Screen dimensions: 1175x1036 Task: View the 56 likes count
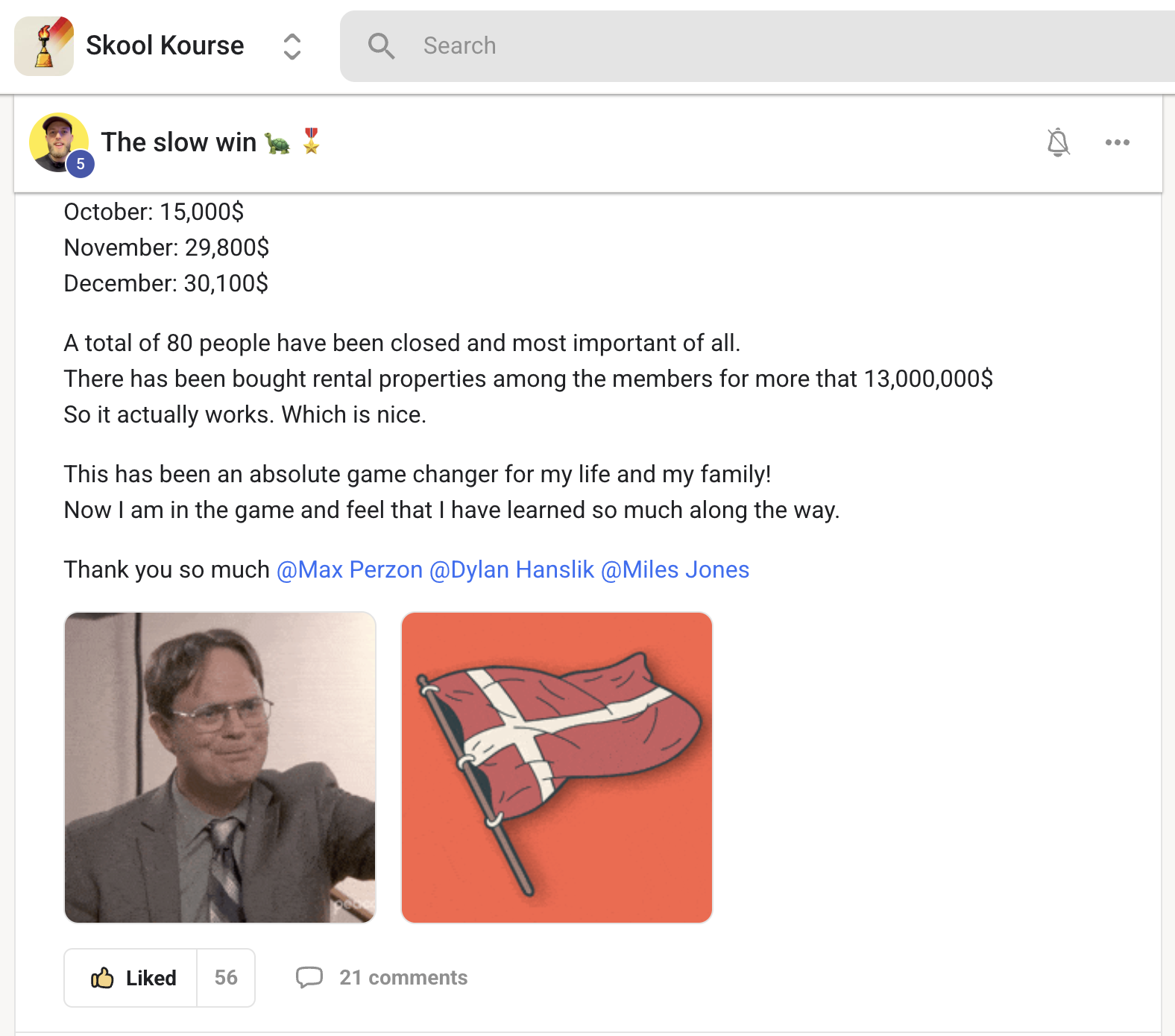point(226,978)
